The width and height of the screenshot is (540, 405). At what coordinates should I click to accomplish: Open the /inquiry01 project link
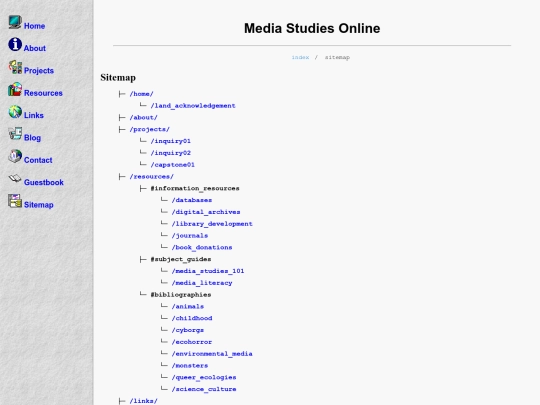pyautogui.click(x=170, y=141)
